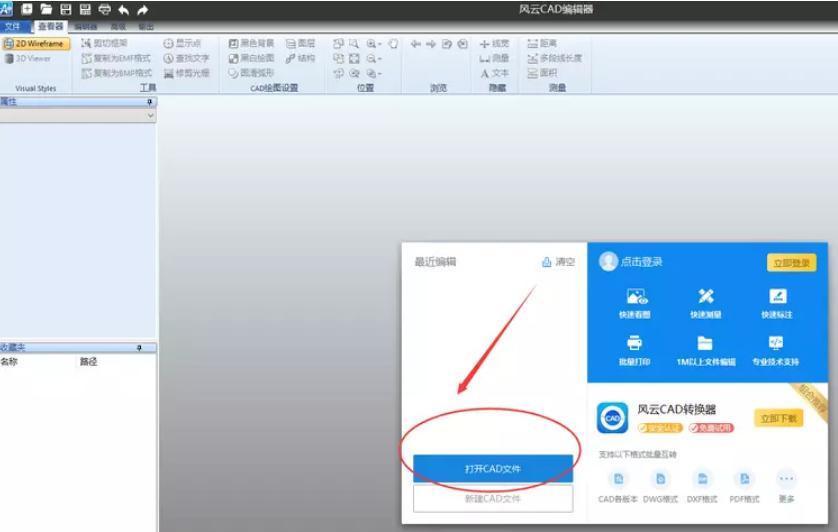Screen dimensions: 838x532
Task: Open the zoom in dropdown arrow
Action: [379, 44]
